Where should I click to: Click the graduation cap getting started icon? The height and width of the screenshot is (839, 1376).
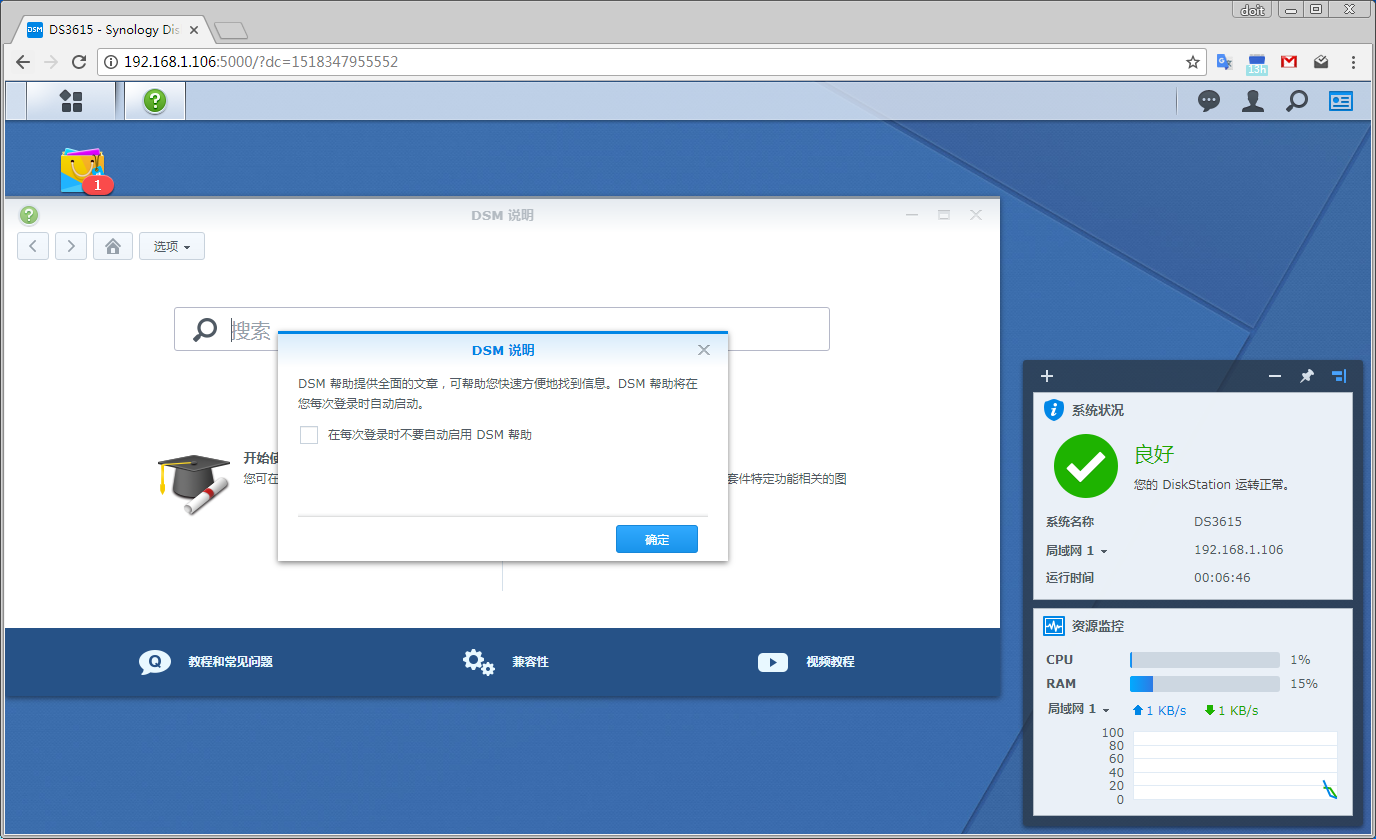tap(194, 483)
